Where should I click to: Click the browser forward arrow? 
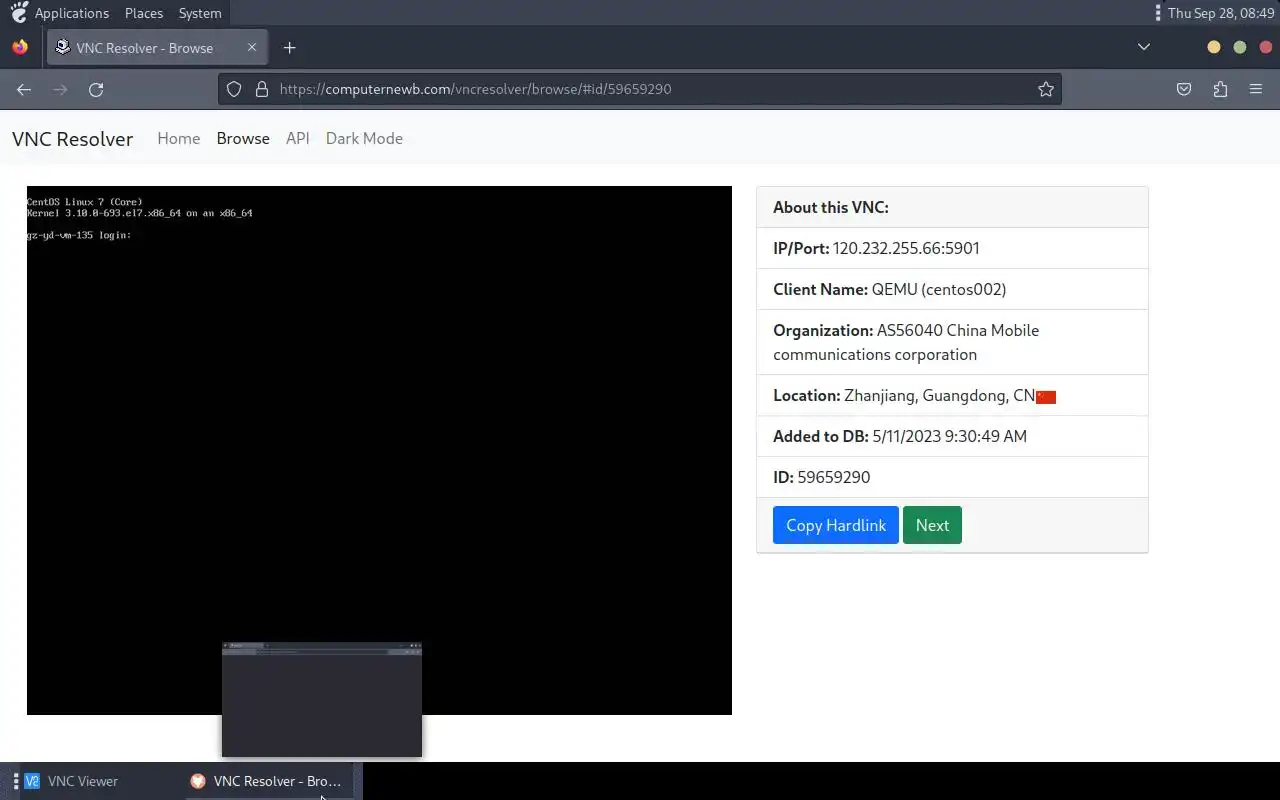(60, 89)
